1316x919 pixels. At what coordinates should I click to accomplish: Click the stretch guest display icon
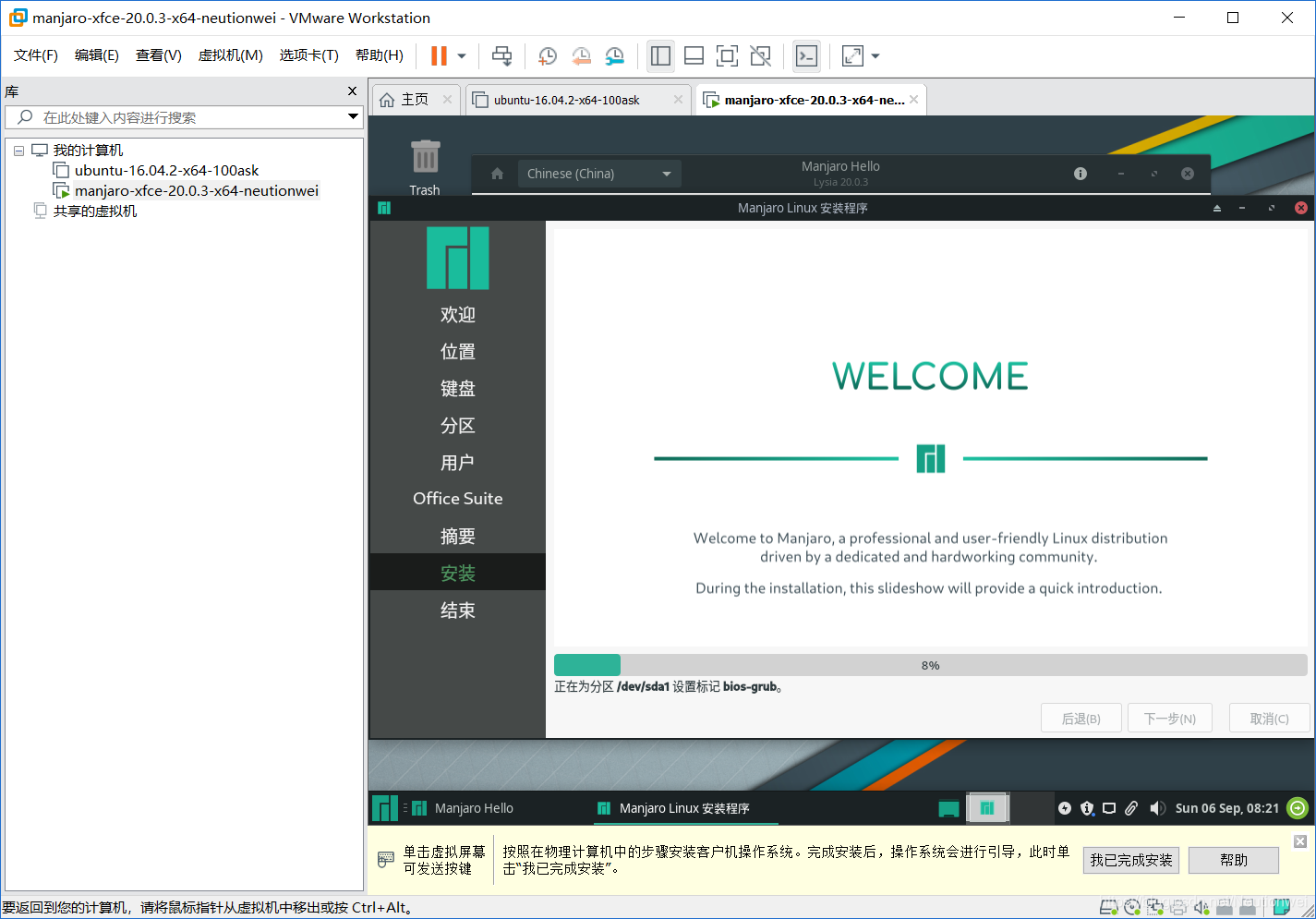(x=852, y=56)
